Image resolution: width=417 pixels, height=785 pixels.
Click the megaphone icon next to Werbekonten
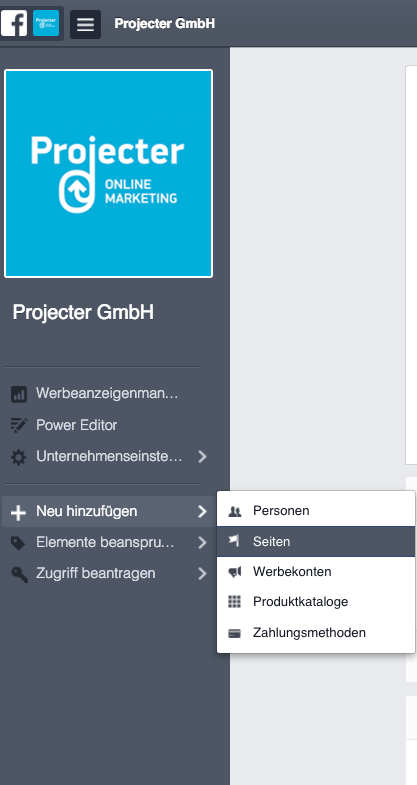(x=235, y=572)
